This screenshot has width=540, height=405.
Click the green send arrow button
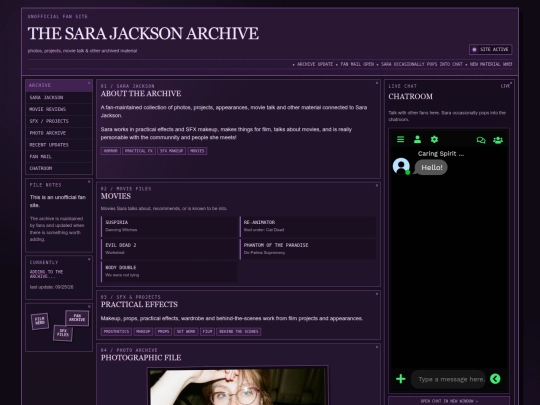[x=495, y=379]
